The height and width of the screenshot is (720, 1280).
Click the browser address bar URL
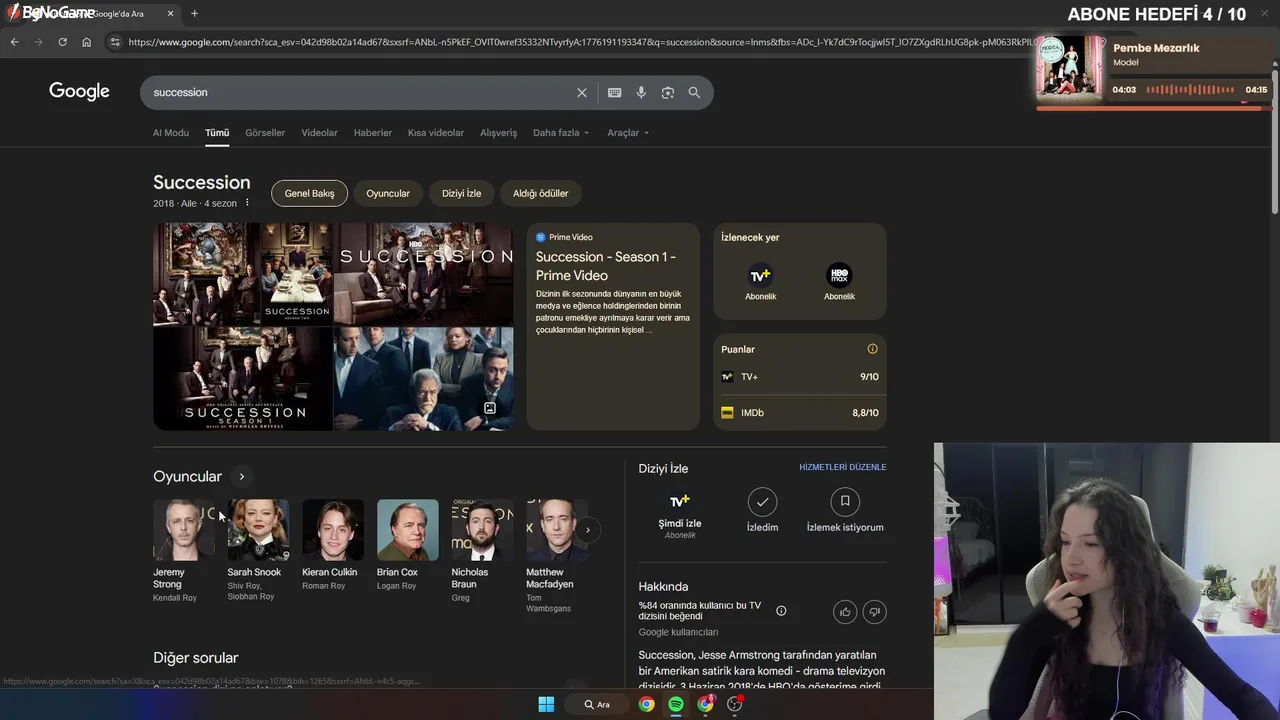(x=580, y=42)
